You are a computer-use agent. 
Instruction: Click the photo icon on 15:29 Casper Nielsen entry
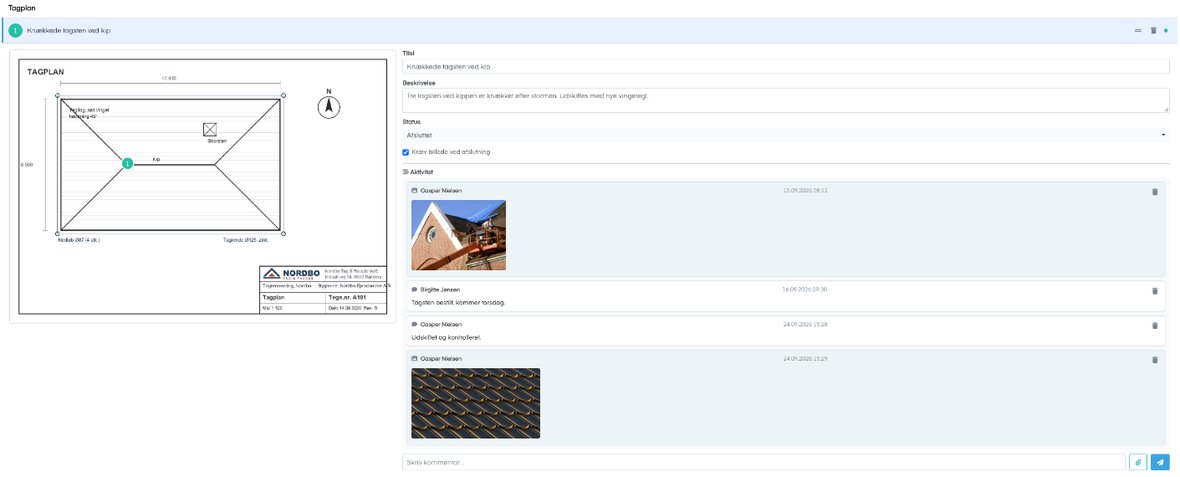pos(415,359)
